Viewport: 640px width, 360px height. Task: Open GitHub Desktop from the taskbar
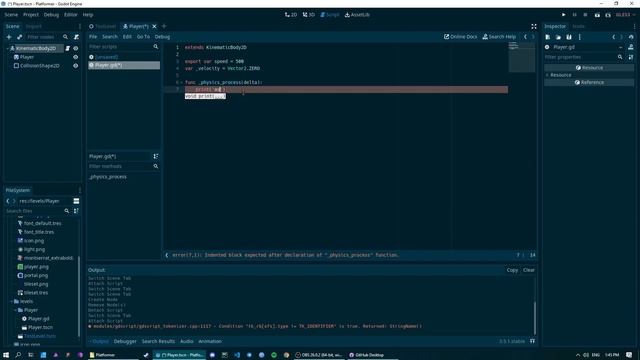(x=367, y=355)
